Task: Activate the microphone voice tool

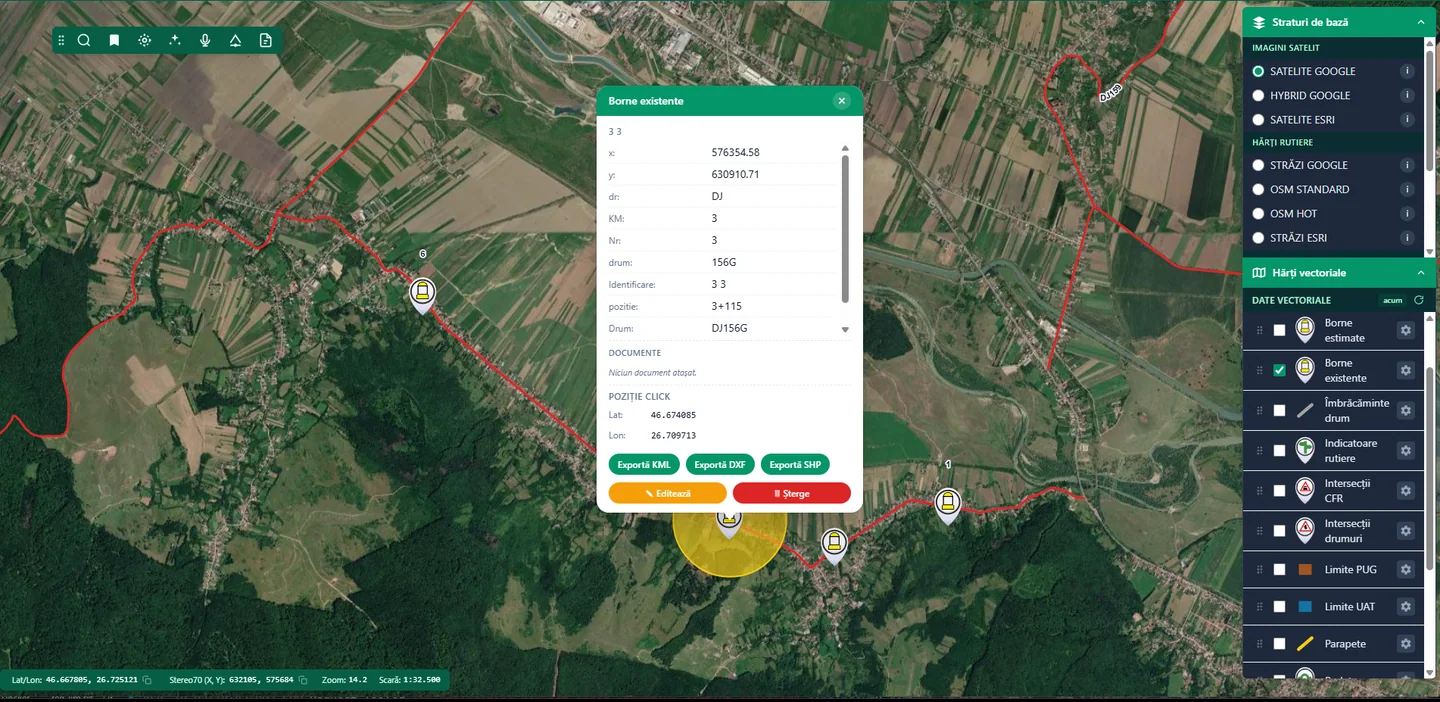Action: pyautogui.click(x=205, y=40)
